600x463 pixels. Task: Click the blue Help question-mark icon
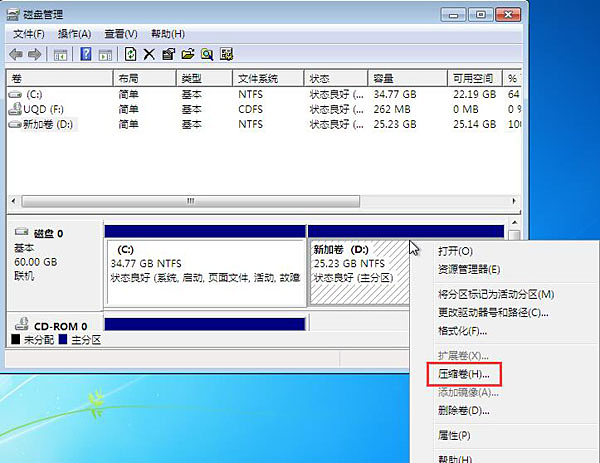tap(86, 54)
